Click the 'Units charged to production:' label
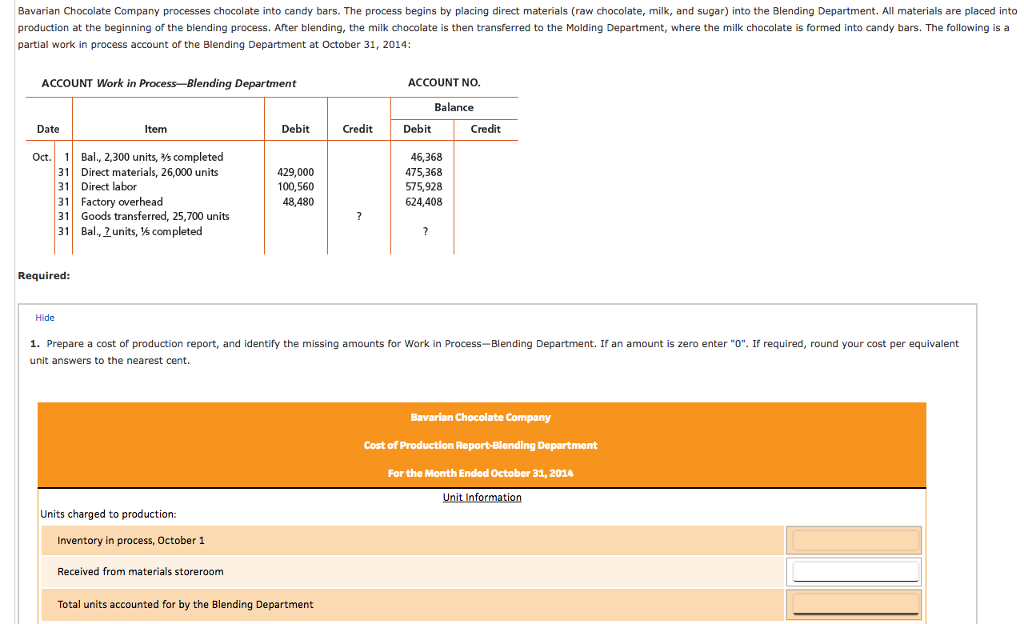1024x624 pixels. pos(108,514)
